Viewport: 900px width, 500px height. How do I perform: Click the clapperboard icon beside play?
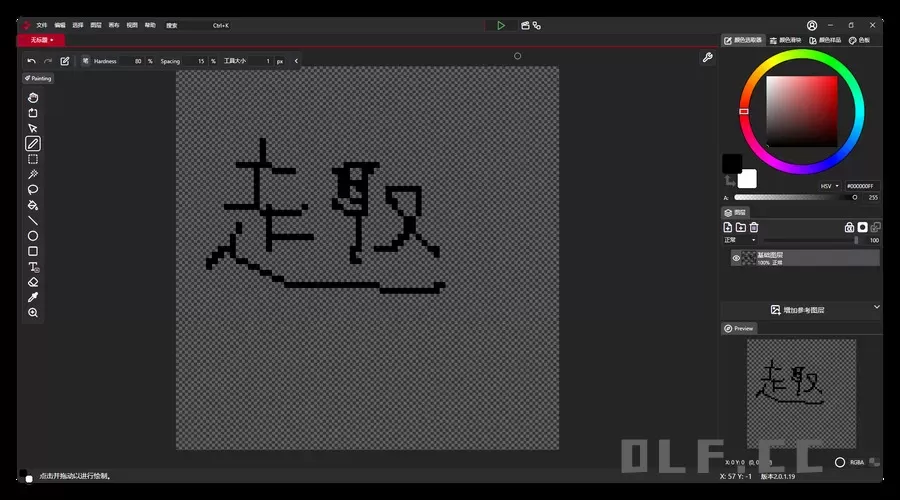(x=525, y=25)
